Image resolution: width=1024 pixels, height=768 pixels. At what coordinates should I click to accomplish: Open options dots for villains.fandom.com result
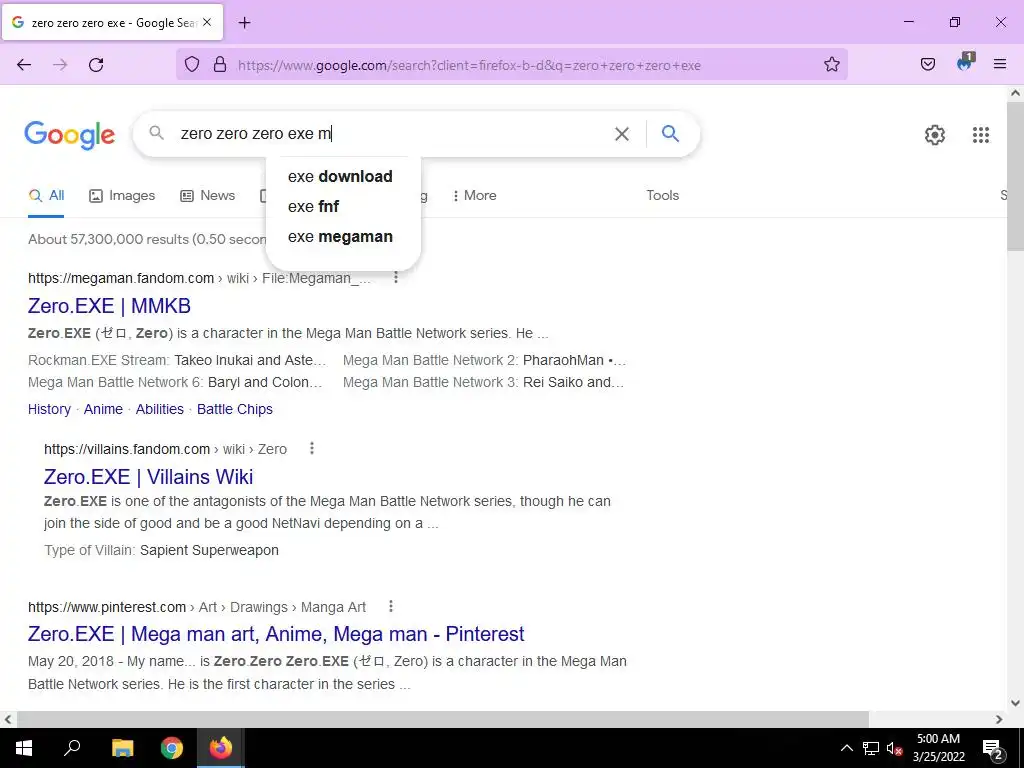click(x=312, y=449)
